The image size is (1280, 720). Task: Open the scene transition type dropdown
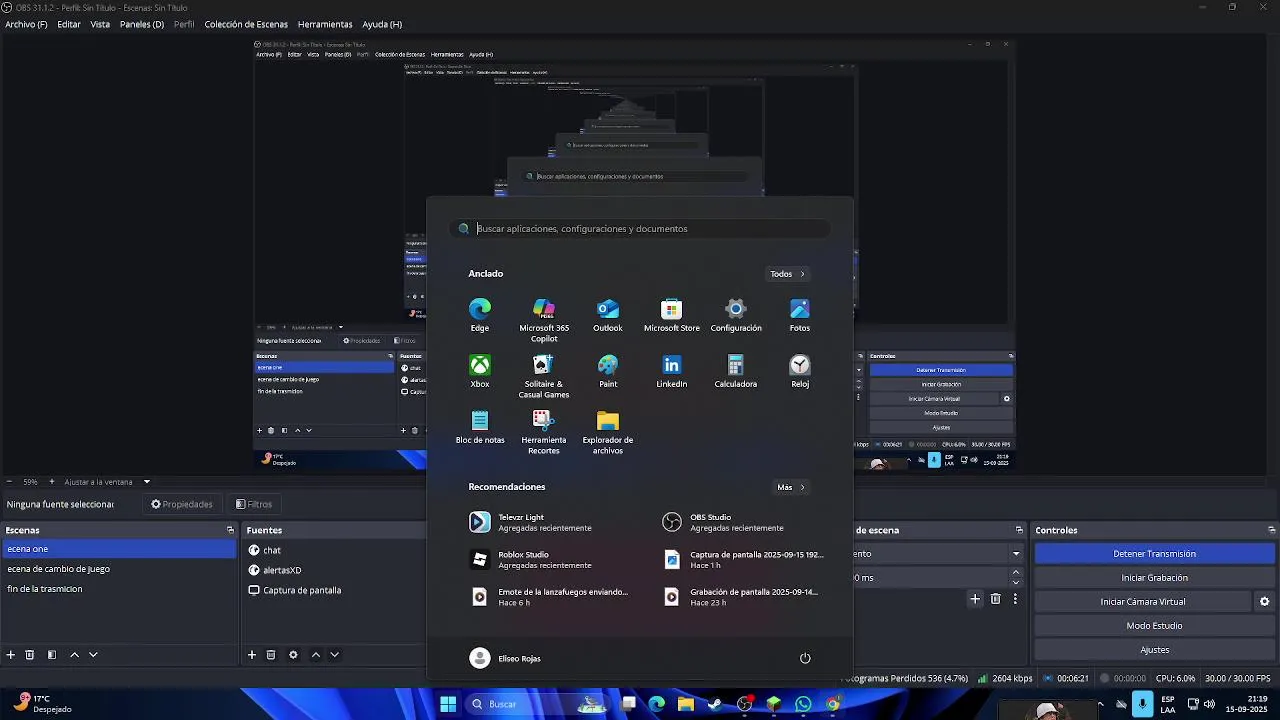pyautogui.click(x=1016, y=554)
